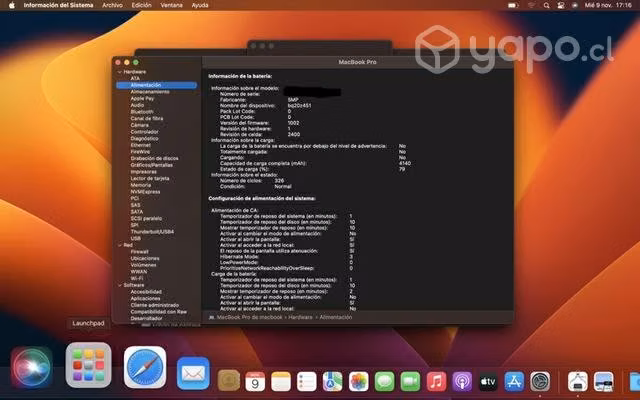The width and height of the screenshot is (640, 400).
Task: Click the Siri menu bar icon
Action: click(x=575, y=5)
